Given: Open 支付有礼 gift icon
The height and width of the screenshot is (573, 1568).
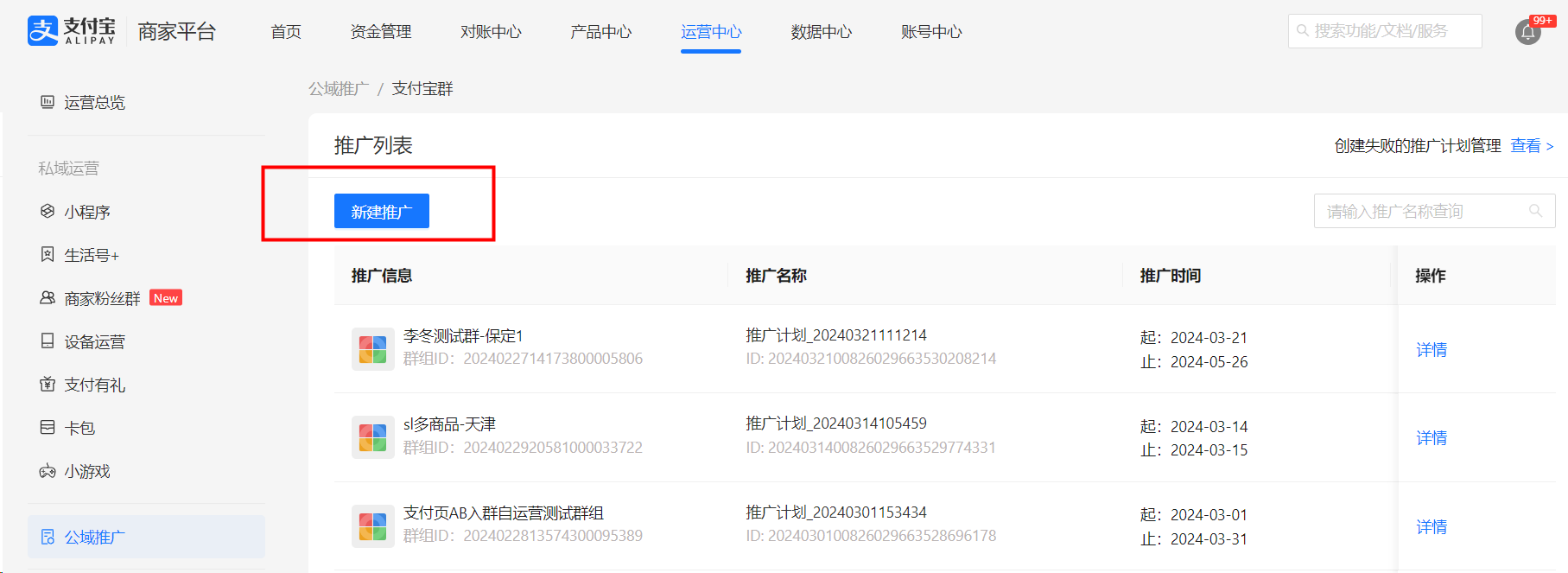Looking at the screenshot, I should click(x=48, y=385).
